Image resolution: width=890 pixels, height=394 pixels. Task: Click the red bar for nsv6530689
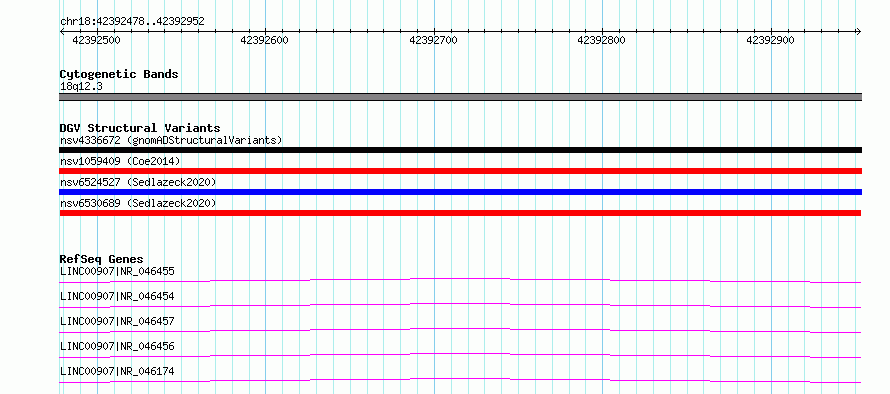(460, 213)
